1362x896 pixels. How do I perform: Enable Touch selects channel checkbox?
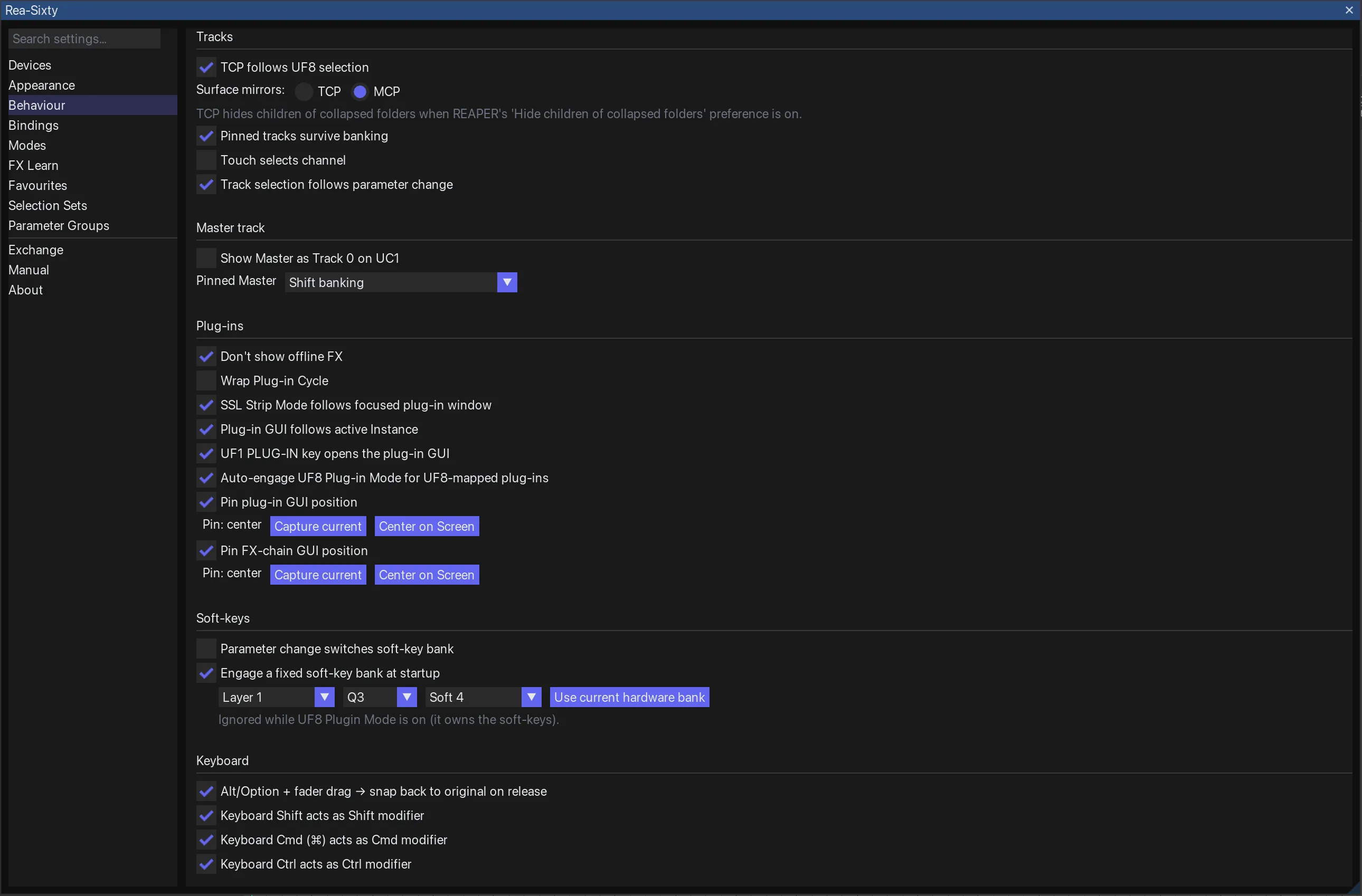206,160
